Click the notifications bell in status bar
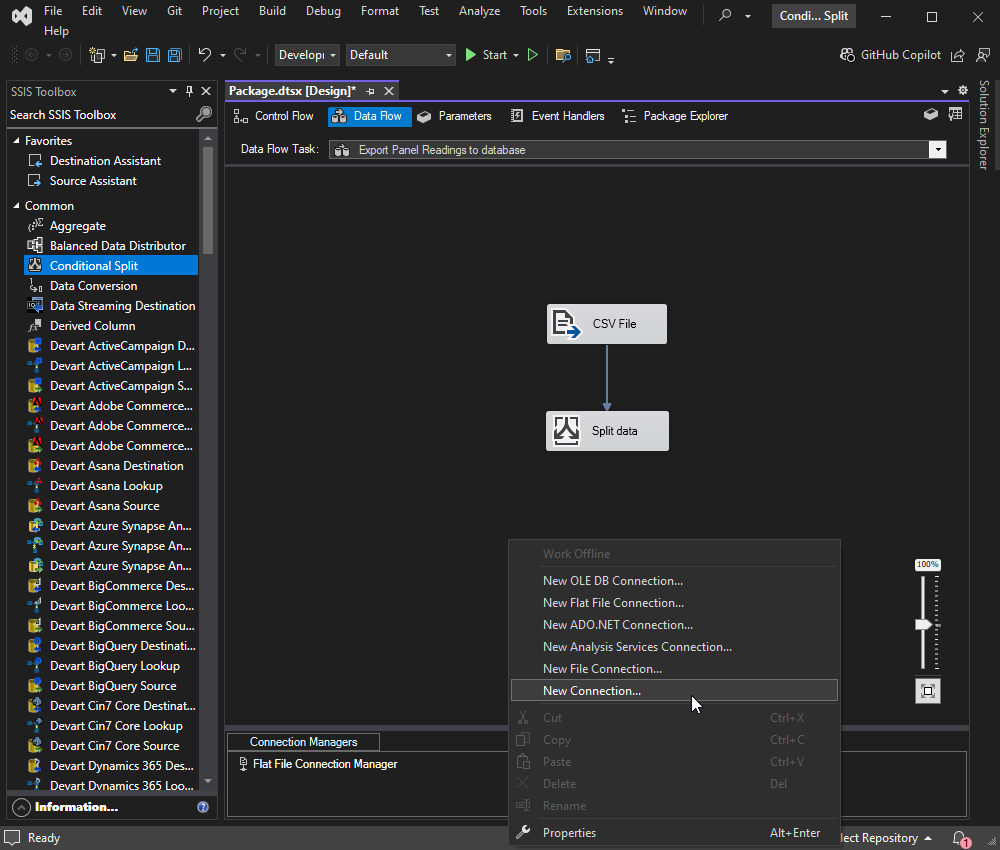Viewport: 1000px width, 850px height. coord(960,838)
